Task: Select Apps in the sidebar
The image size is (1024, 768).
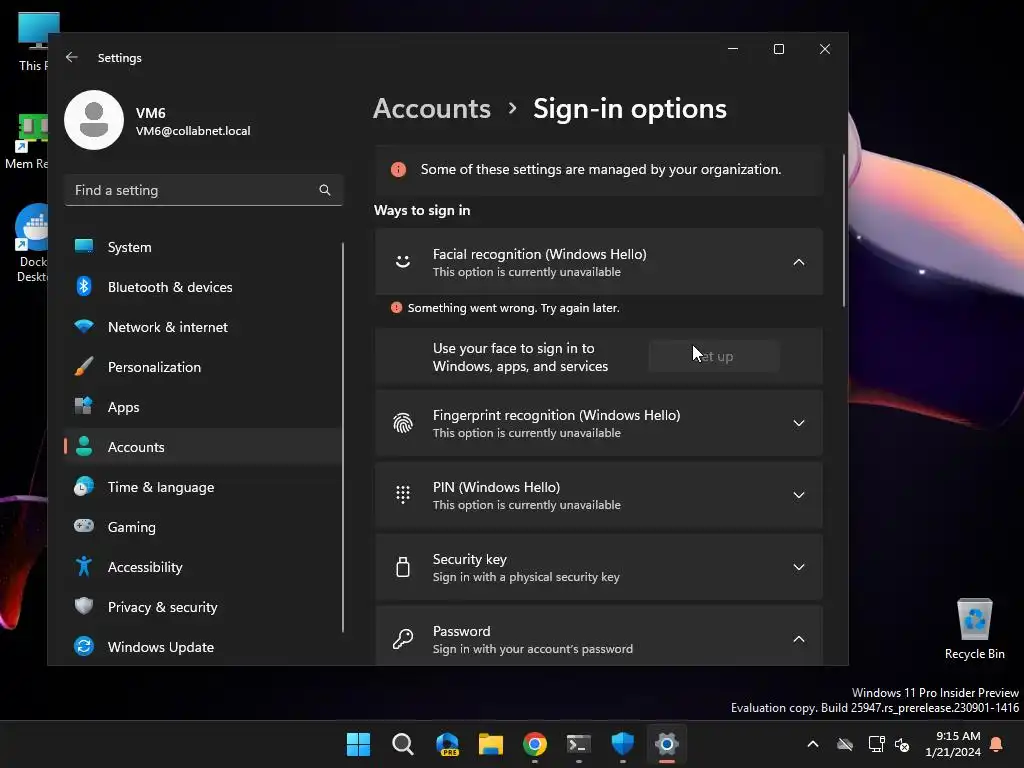Action: point(203,406)
